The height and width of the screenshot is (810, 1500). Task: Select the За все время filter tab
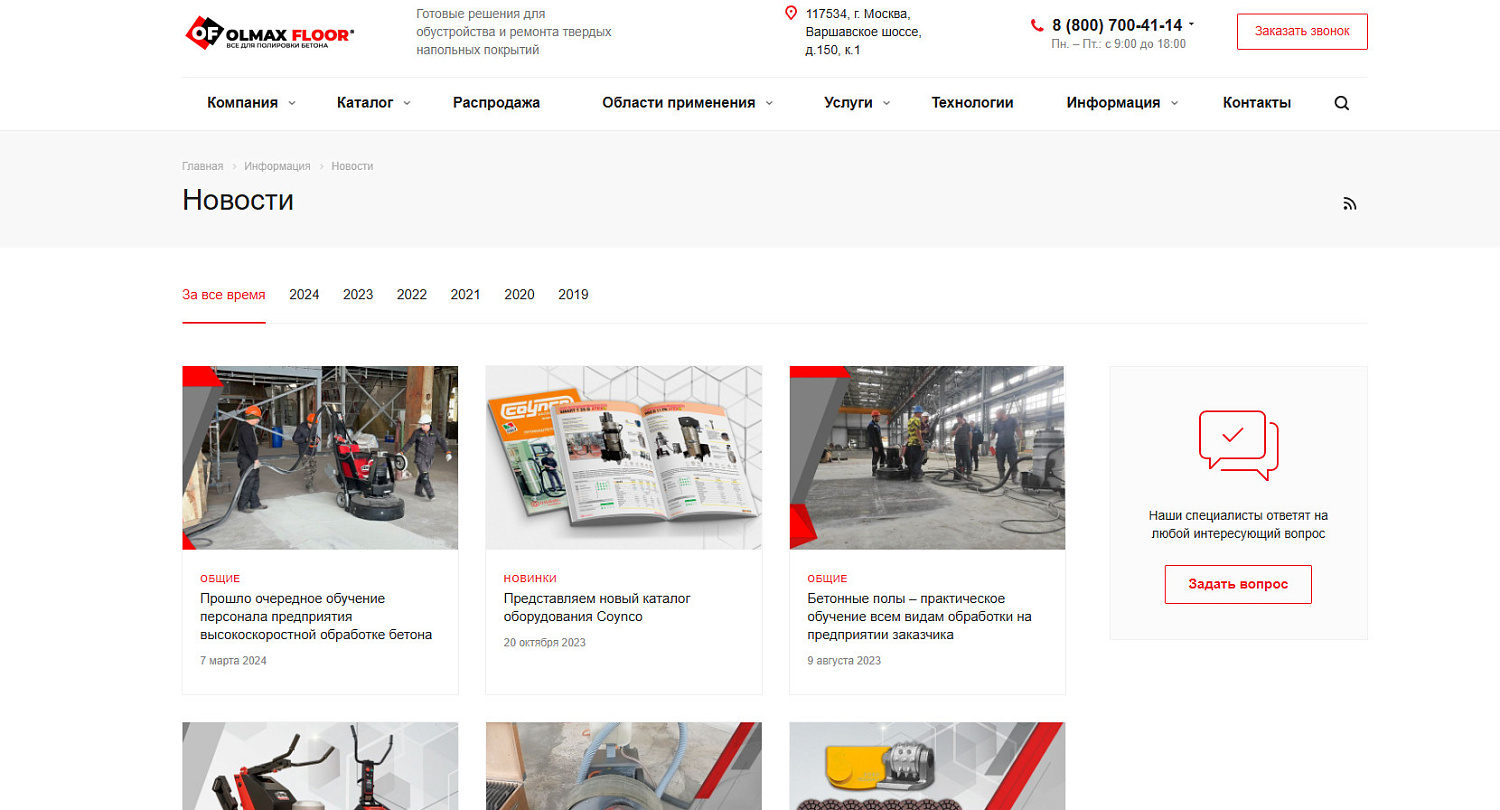pyautogui.click(x=223, y=294)
